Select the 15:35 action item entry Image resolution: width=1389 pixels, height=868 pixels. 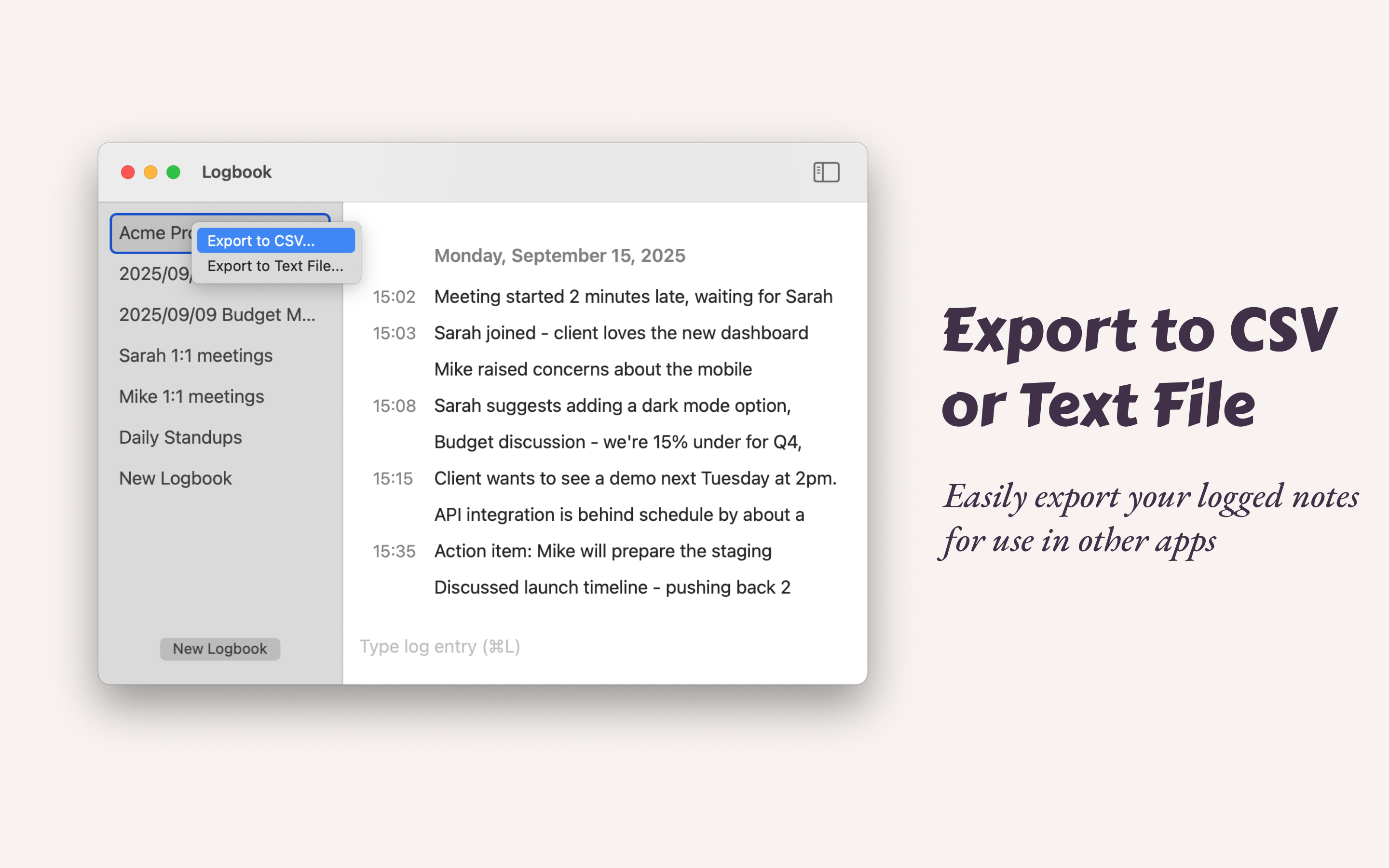pos(603,551)
